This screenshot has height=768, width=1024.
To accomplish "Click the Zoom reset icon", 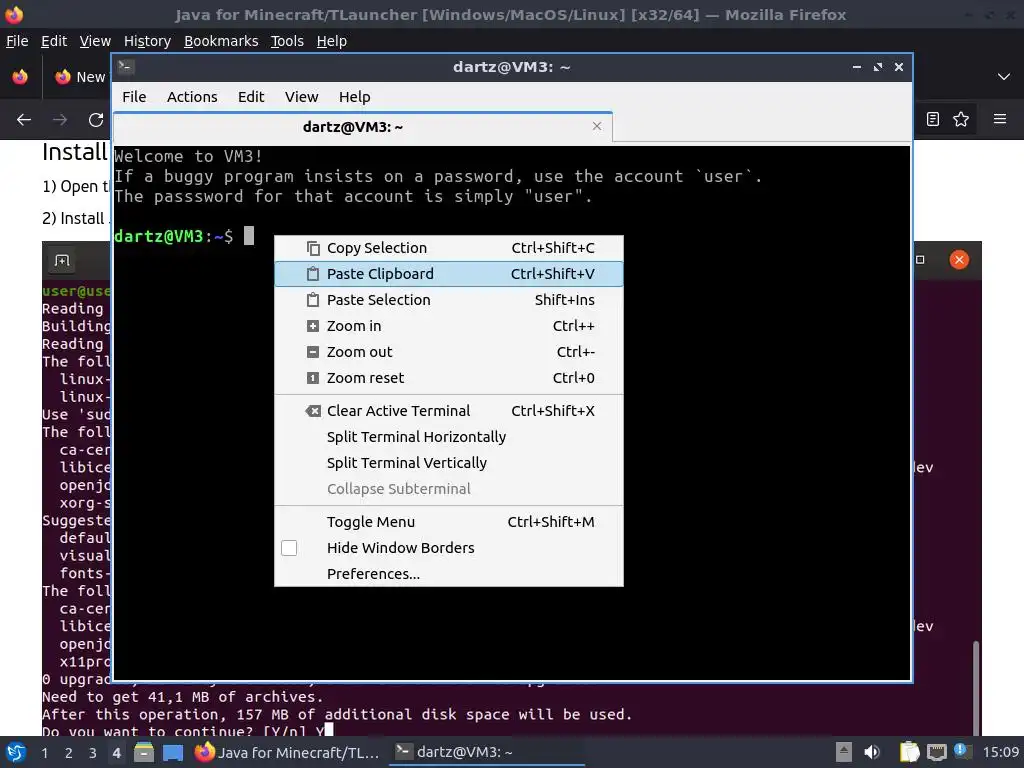I will click(x=313, y=378).
